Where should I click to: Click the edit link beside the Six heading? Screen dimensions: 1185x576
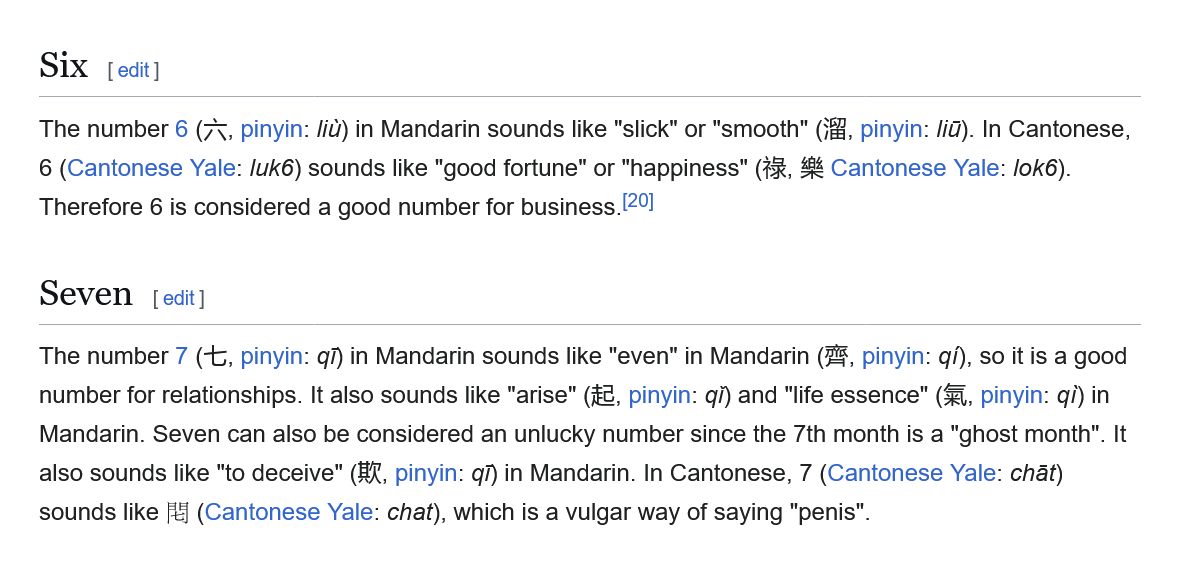click(x=133, y=70)
